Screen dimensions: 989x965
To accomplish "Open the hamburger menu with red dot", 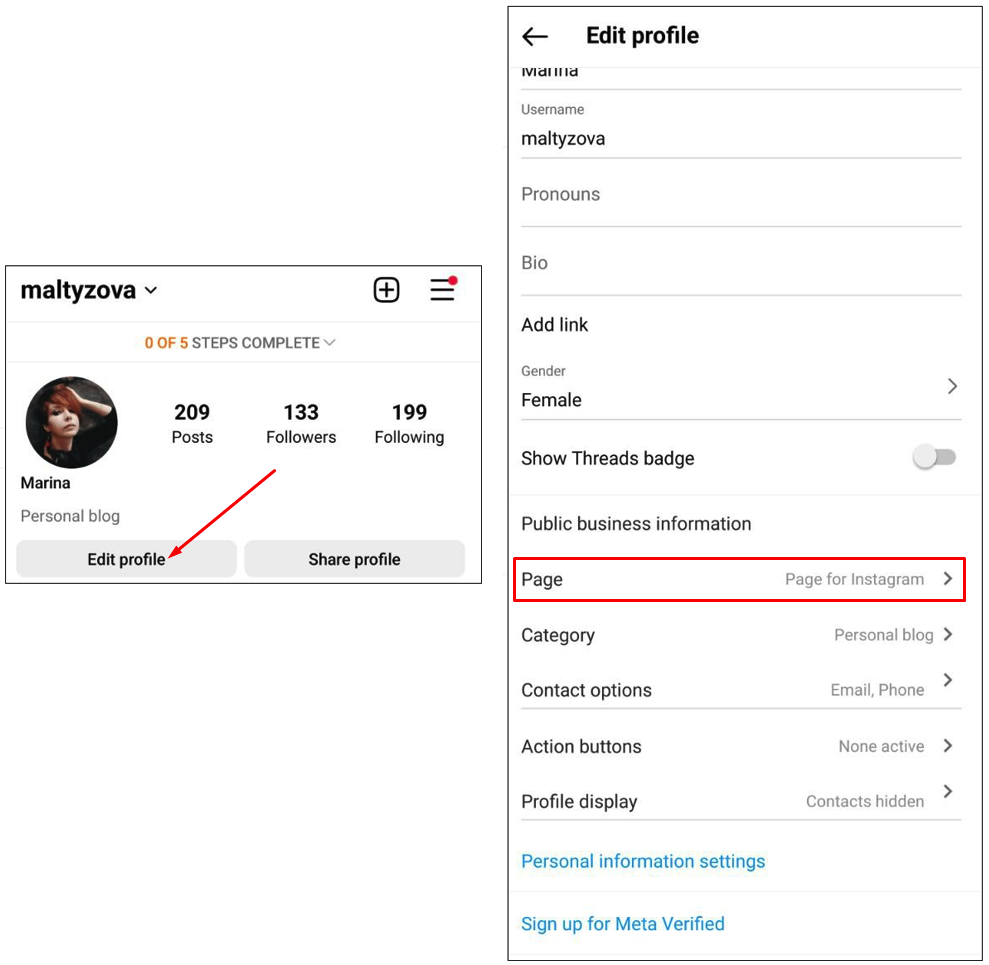I will [443, 289].
